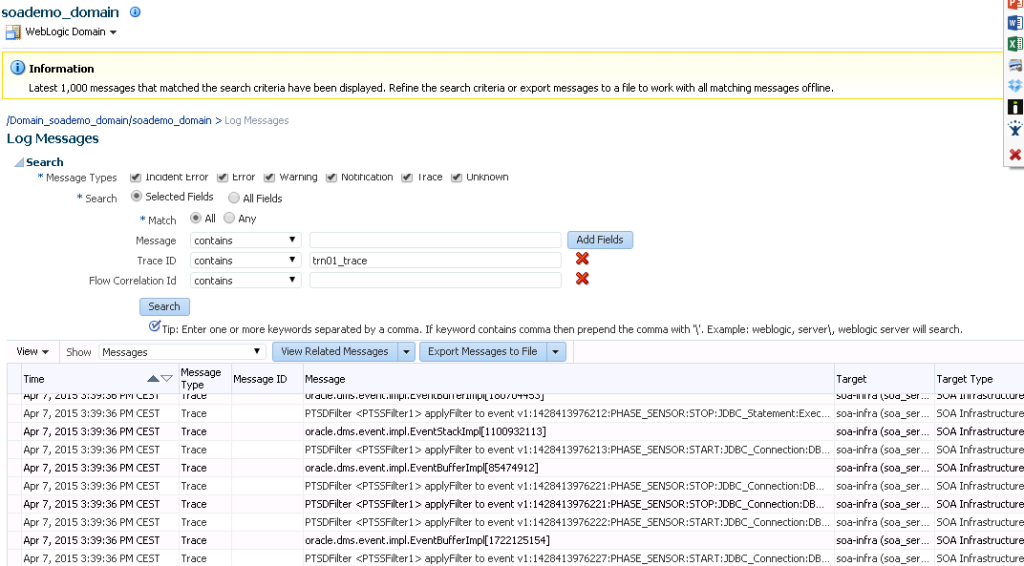Open Word from the side launcher bar
Screen dimensions: 1024x566
tap(1015, 23)
